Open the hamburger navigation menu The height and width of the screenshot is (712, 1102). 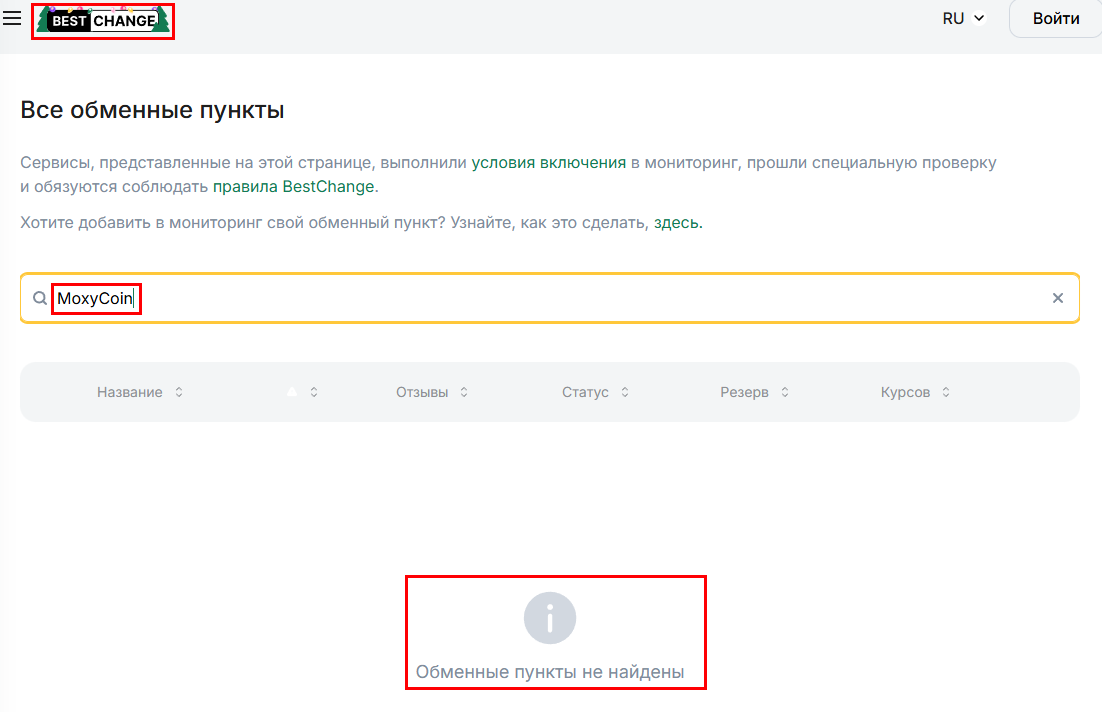(11, 18)
